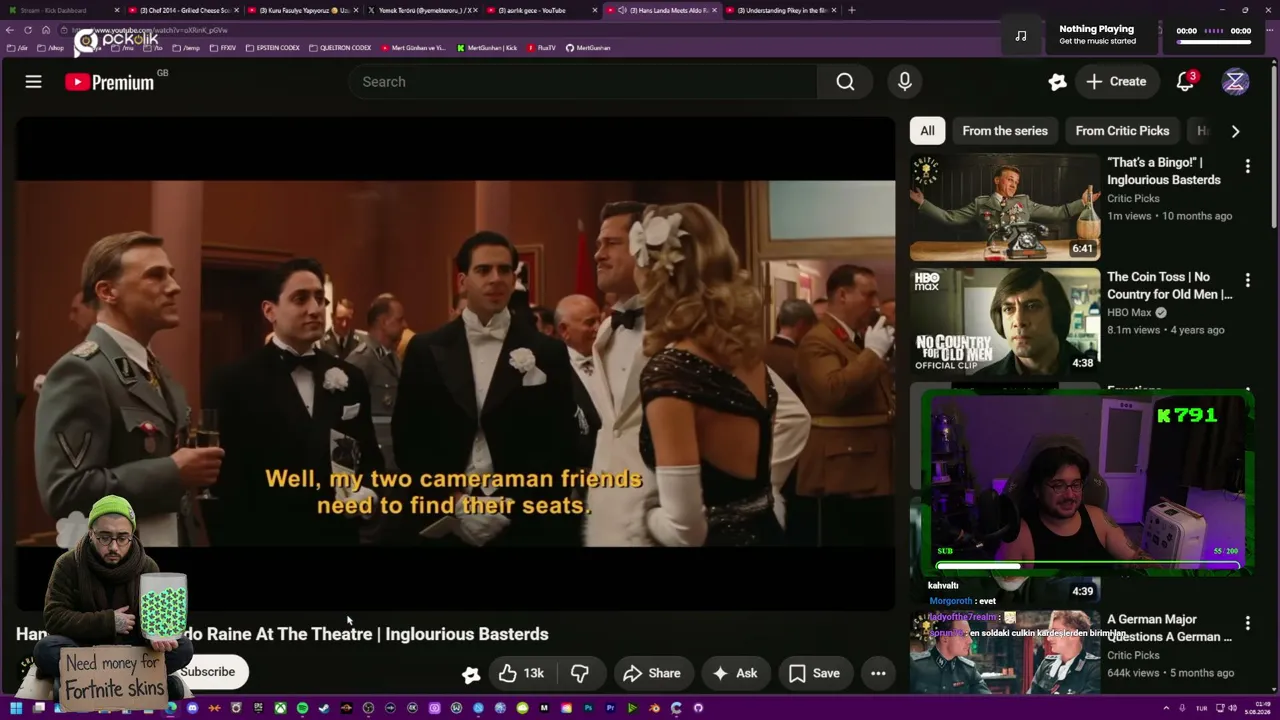1280x720 pixels.
Task: Select the From Critic Picks chip
Action: click(x=1122, y=131)
